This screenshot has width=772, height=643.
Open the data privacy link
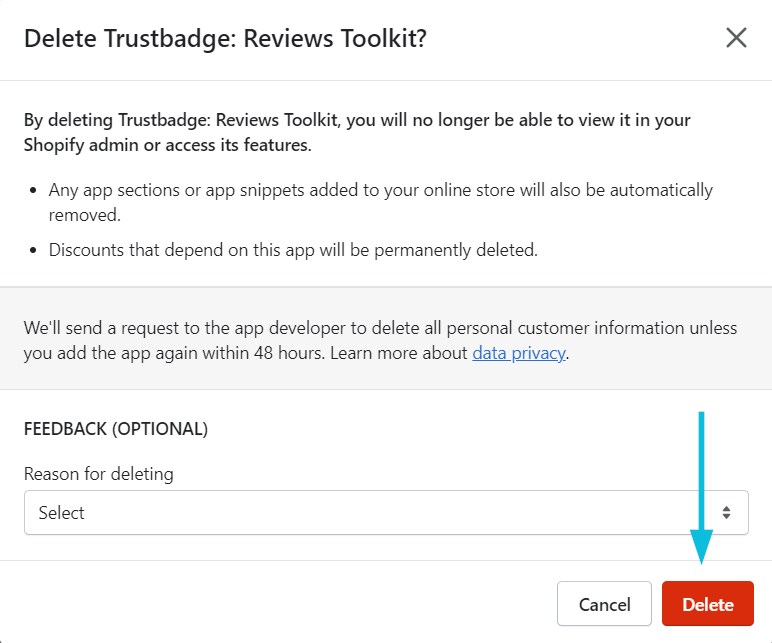point(518,353)
